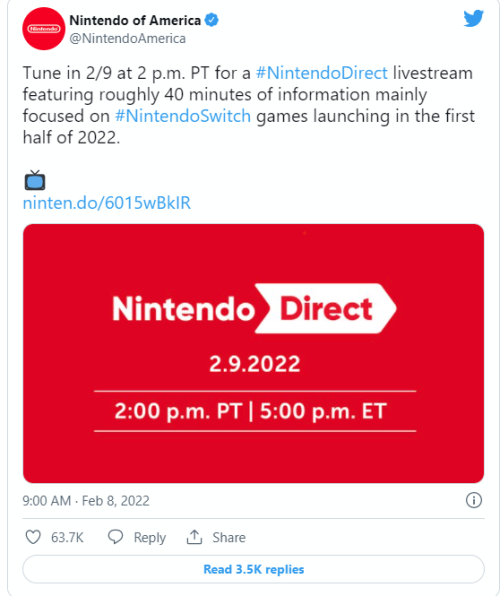Click the blue verified badge

pos(212,20)
